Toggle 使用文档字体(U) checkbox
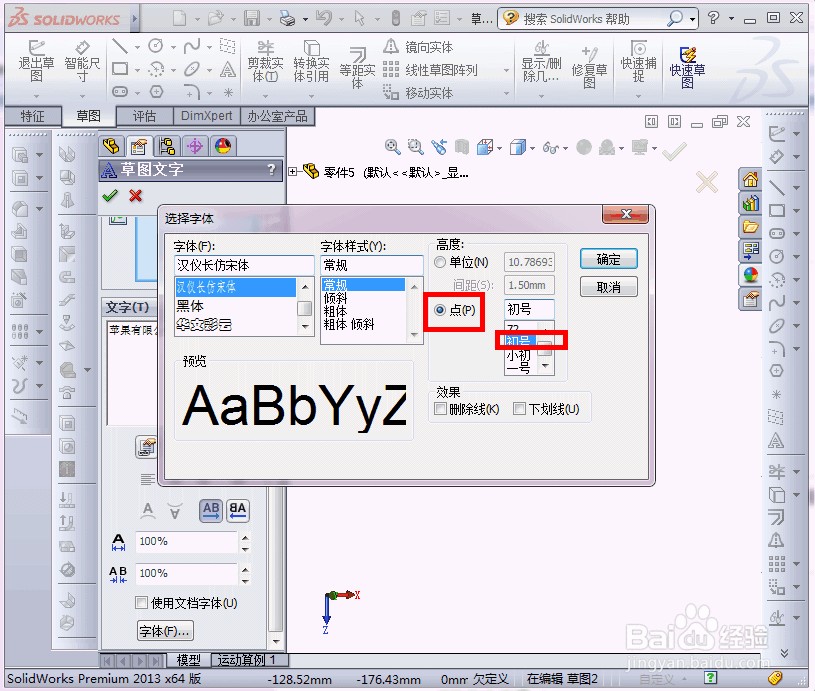Image resolution: width=815 pixels, height=691 pixels. [141, 603]
